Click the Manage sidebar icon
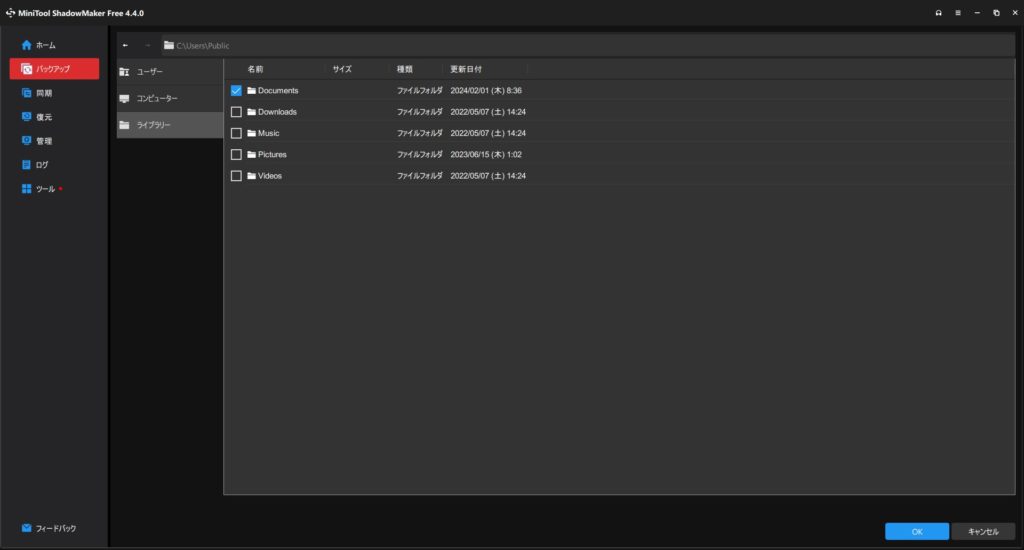1024x550 pixels. pos(27,141)
